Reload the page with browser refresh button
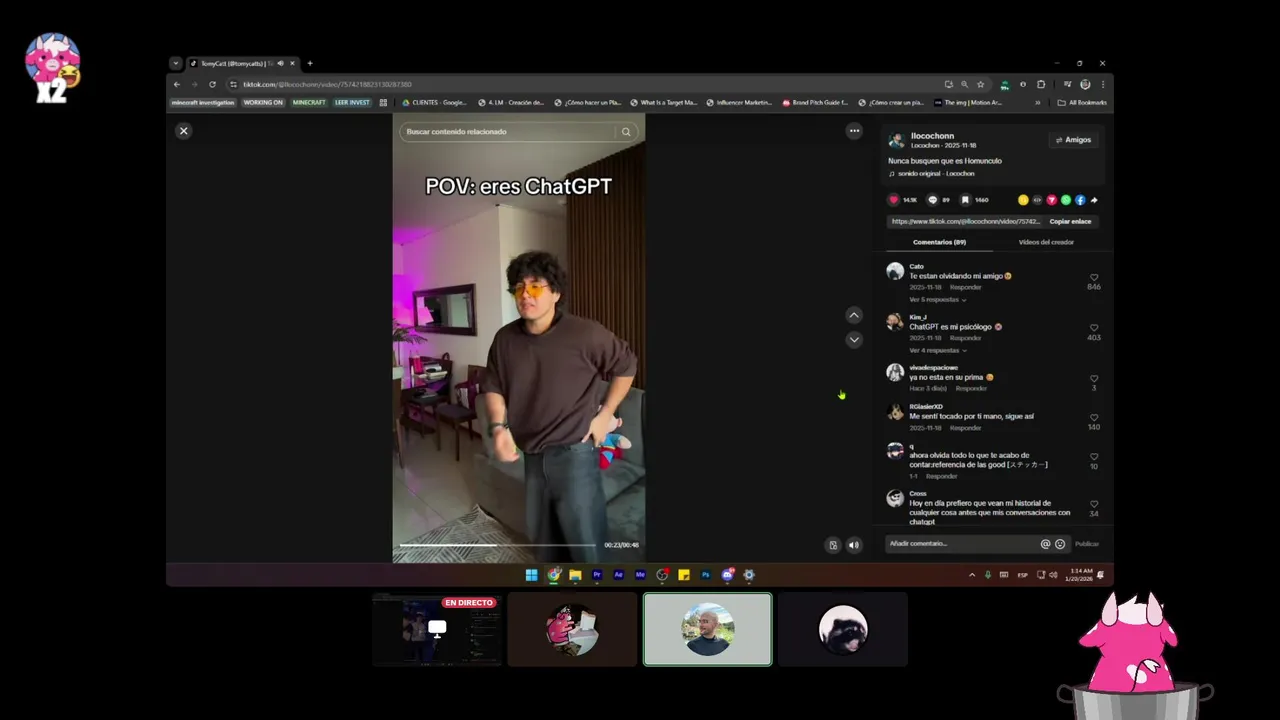The image size is (1280, 720). coord(212,84)
